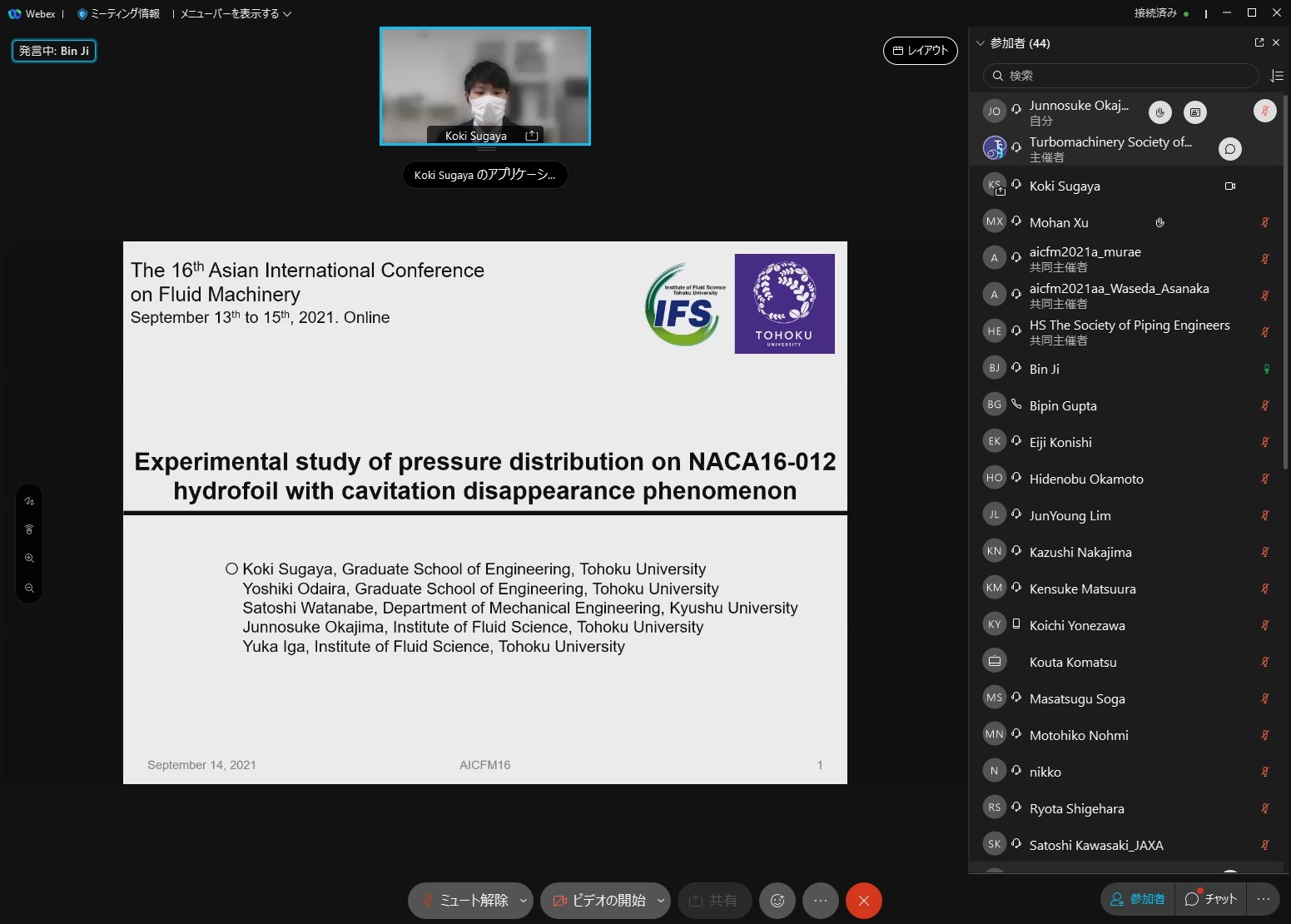Select Masatsugu Soga participant

(1126, 698)
